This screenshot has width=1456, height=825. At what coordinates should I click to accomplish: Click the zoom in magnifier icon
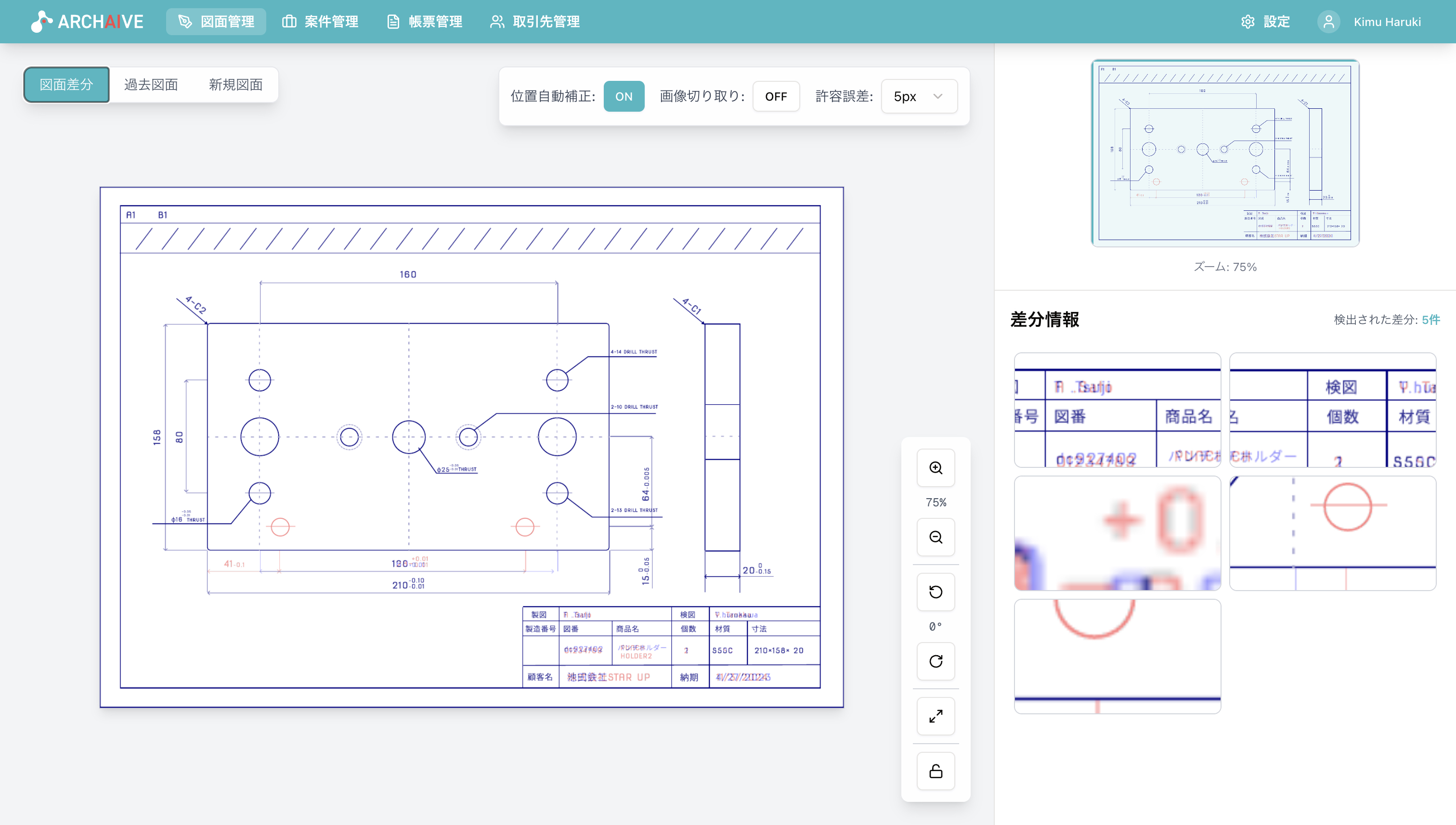pos(936,468)
